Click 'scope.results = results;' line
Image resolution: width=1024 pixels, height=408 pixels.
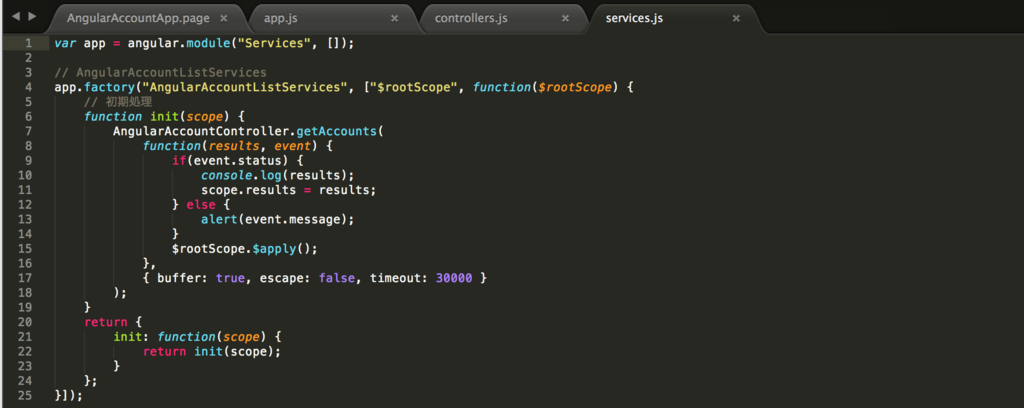(x=289, y=189)
